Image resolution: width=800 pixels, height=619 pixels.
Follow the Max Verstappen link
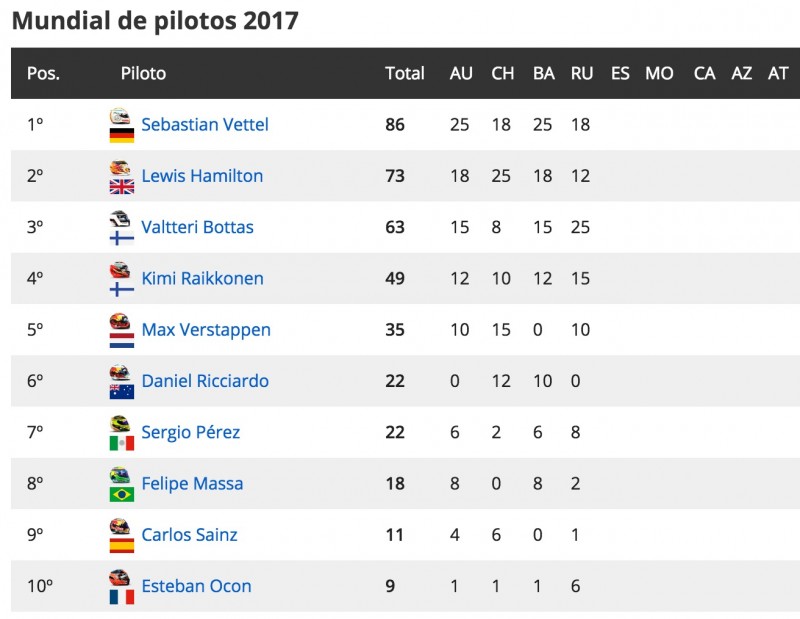click(x=206, y=330)
